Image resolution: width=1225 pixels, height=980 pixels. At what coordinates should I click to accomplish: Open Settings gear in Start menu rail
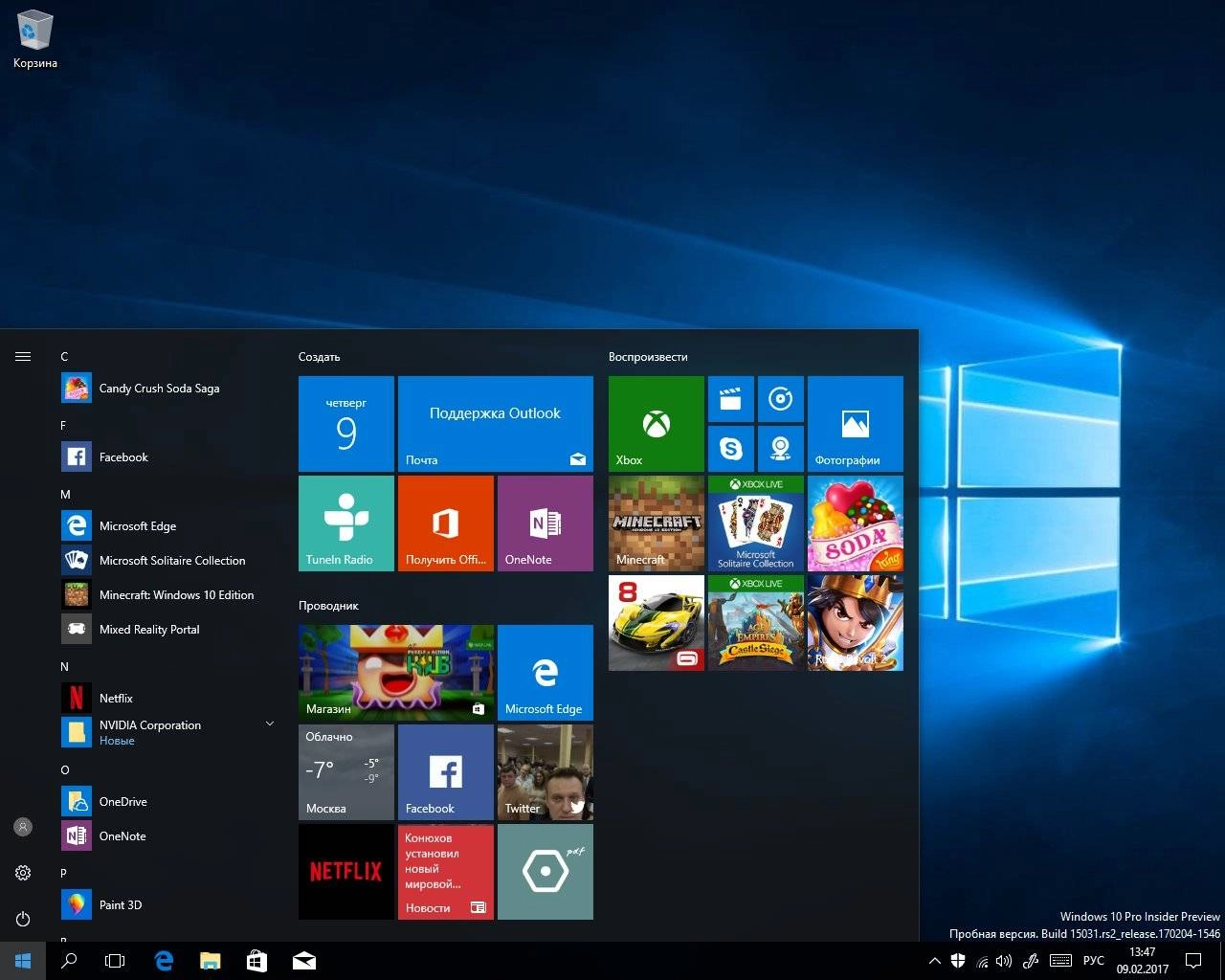[x=23, y=873]
